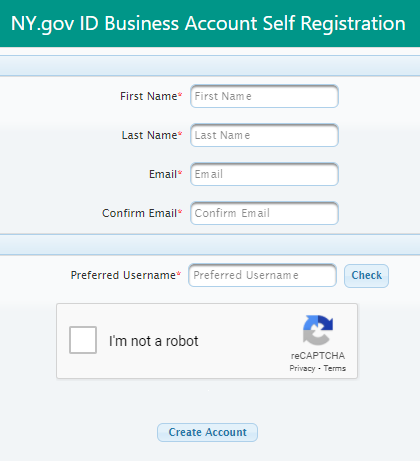Click the Email label left of the Email field
The width and height of the screenshot is (420, 461).
tap(165, 174)
